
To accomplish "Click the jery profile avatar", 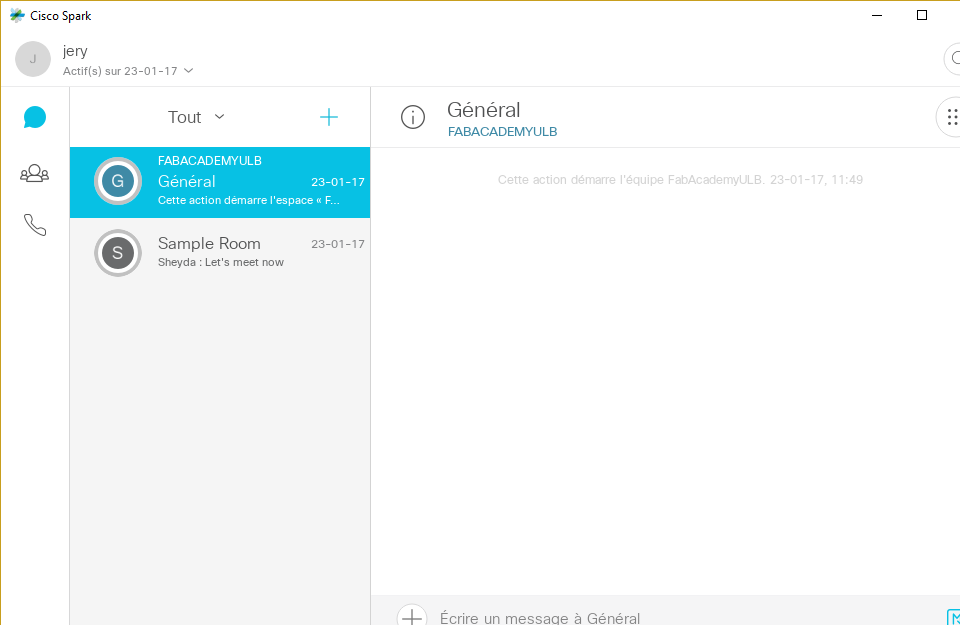I will [33, 59].
